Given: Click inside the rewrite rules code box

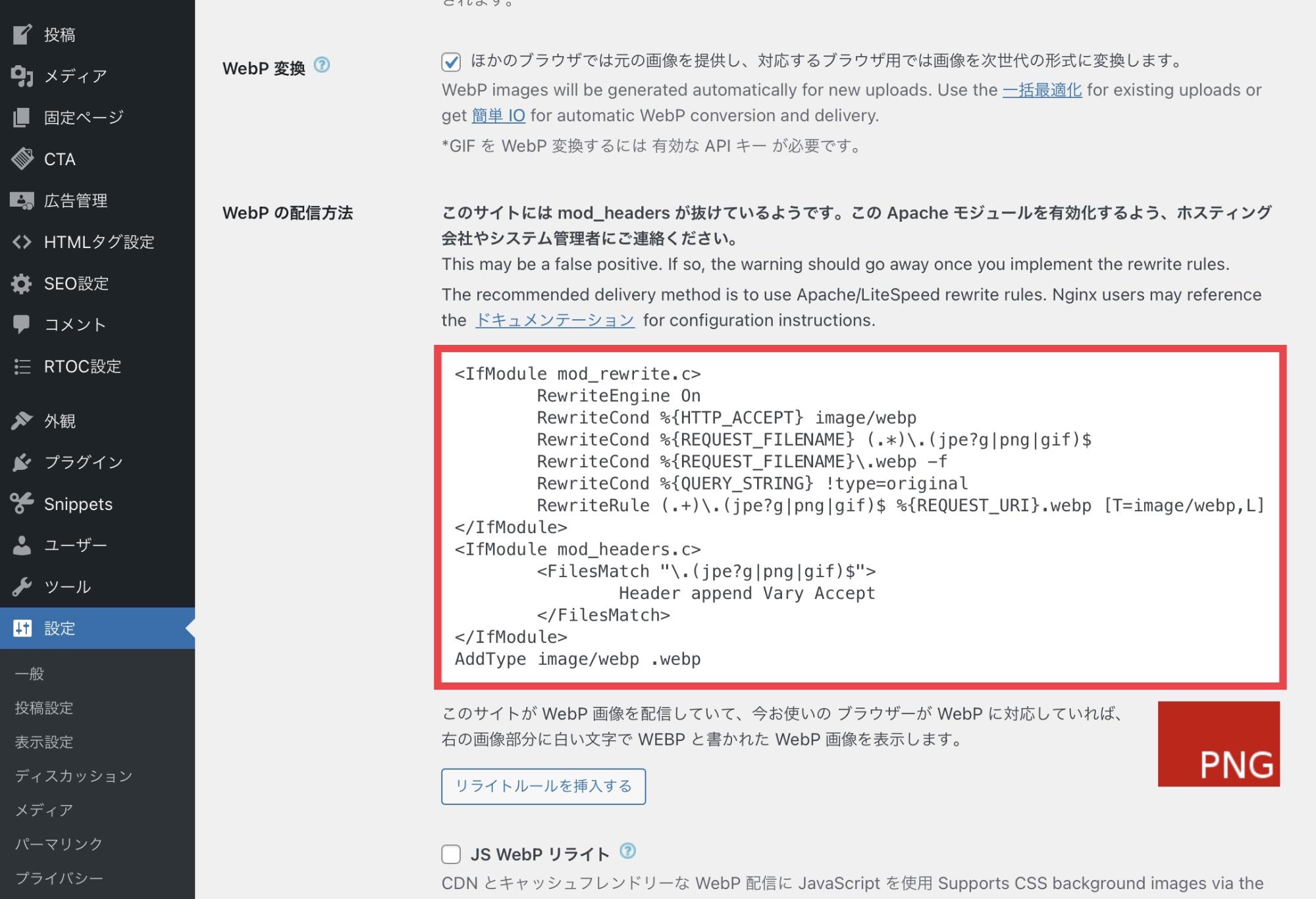Looking at the screenshot, I should tap(860, 517).
